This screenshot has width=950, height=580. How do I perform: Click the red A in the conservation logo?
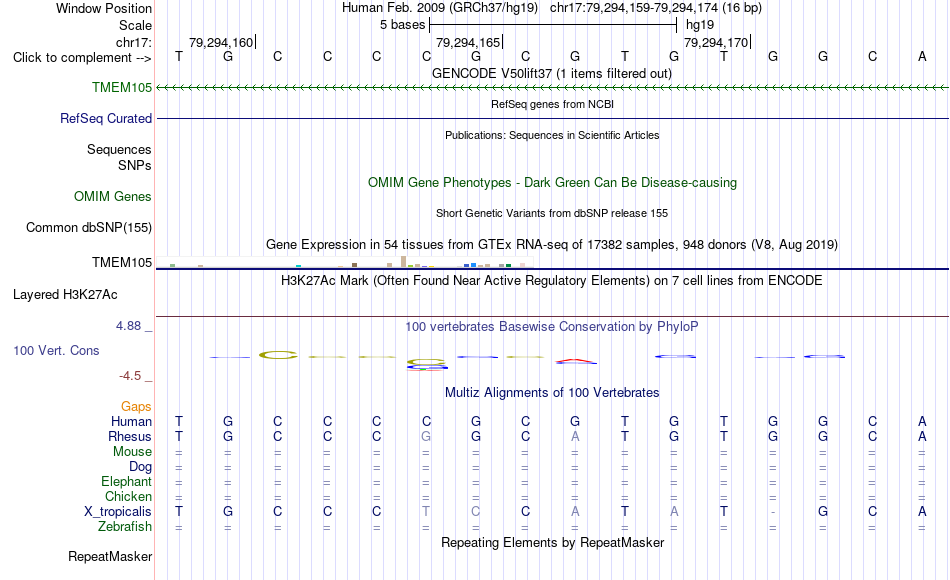[576, 361]
